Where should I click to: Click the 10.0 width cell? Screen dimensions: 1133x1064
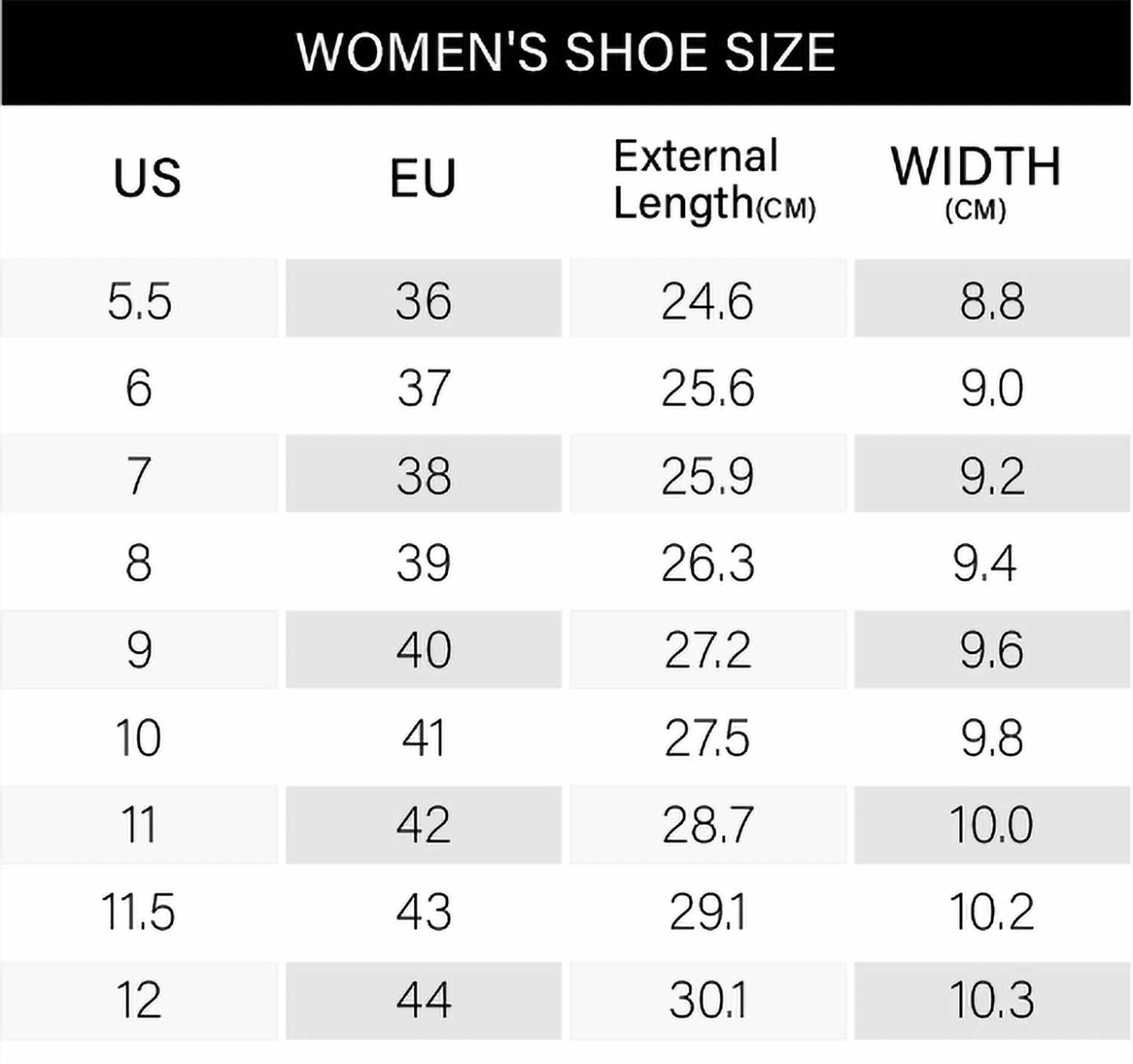pyautogui.click(x=992, y=824)
